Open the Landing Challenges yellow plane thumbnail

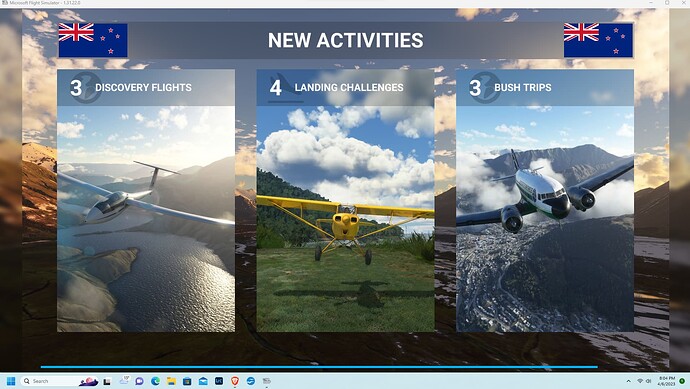tap(345, 219)
